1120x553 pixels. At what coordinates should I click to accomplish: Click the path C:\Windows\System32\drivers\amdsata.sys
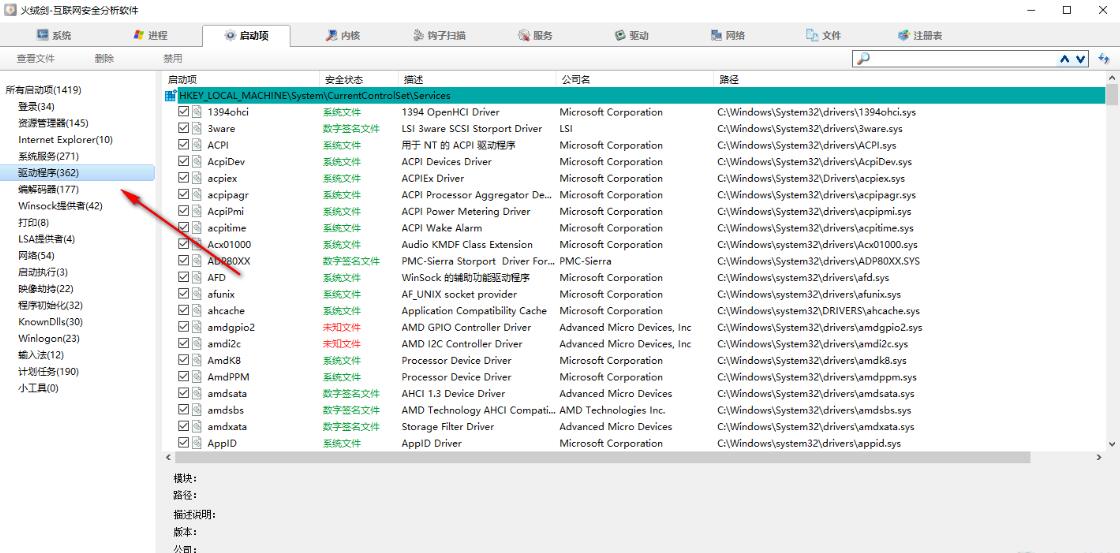point(816,393)
